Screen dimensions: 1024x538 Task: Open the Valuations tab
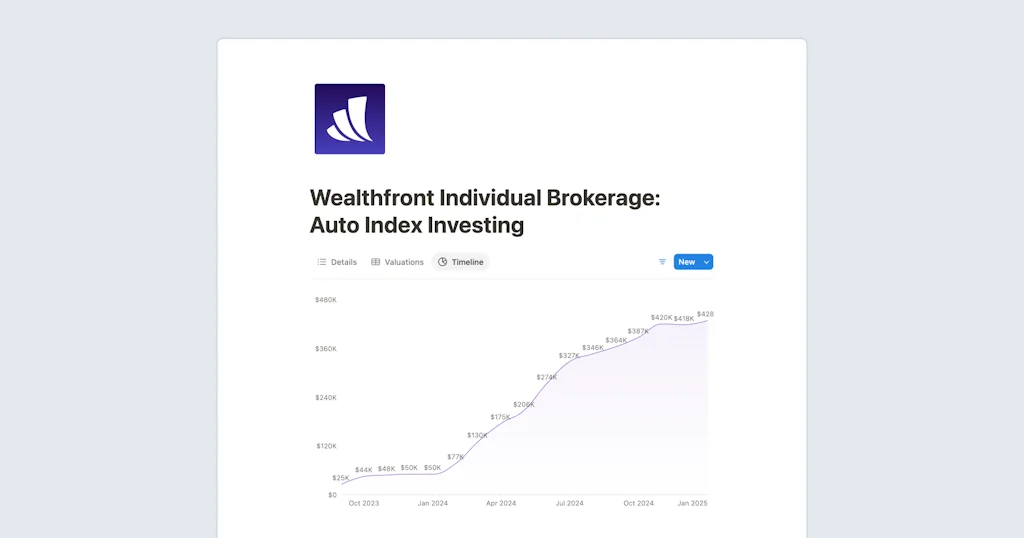pyautogui.click(x=397, y=262)
